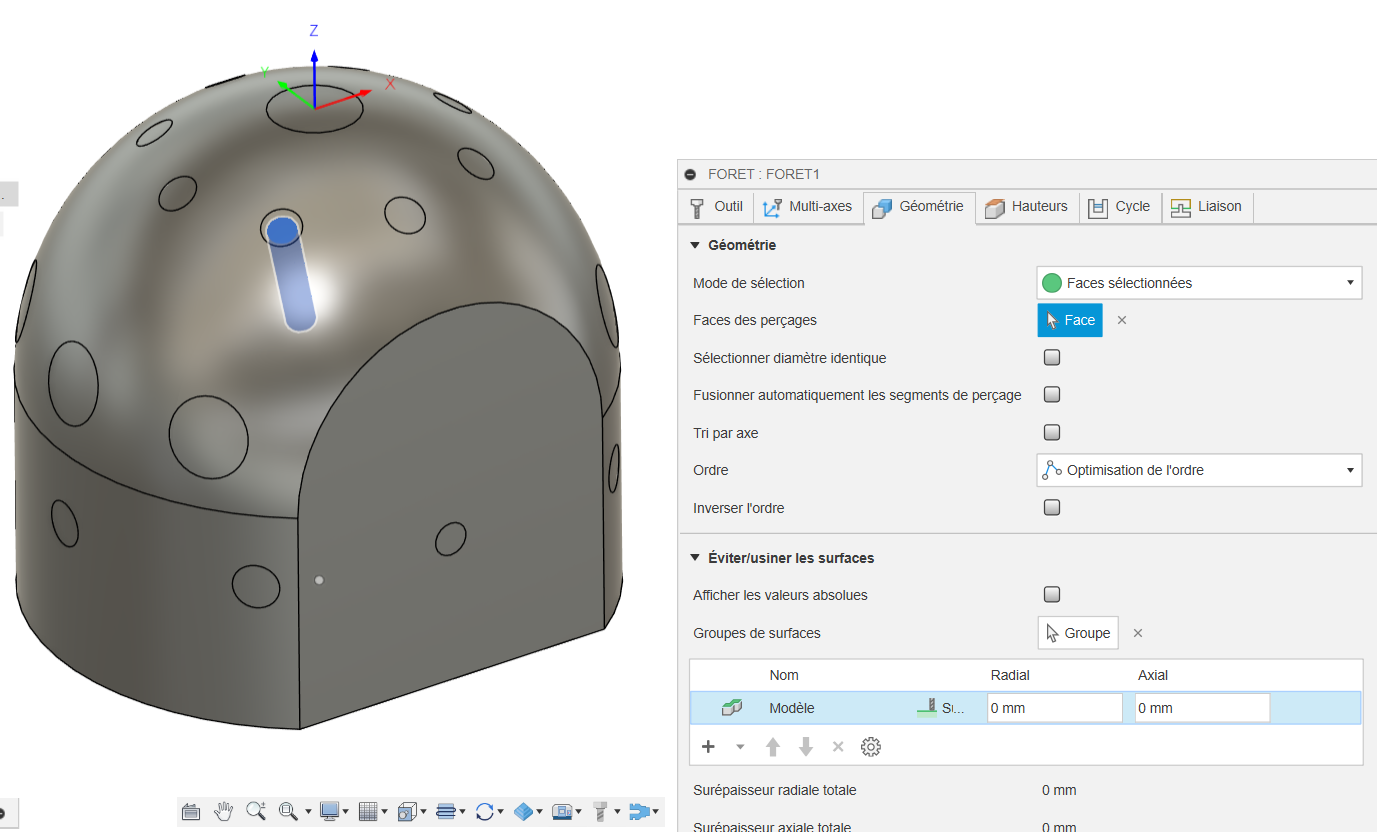
Task: Click the Groupe selection button
Action: click(x=1078, y=633)
